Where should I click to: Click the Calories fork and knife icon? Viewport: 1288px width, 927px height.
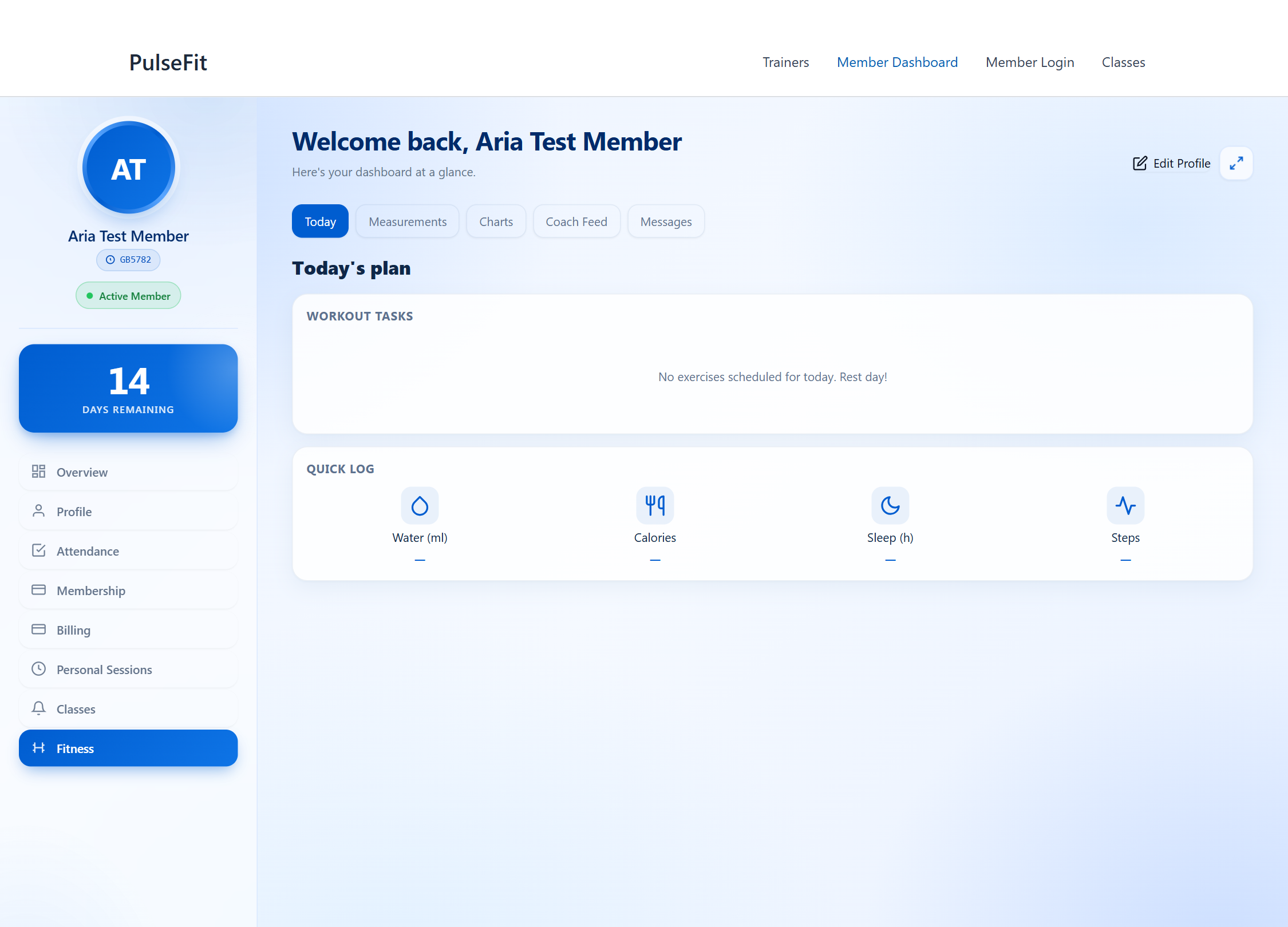(x=655, y=505)
